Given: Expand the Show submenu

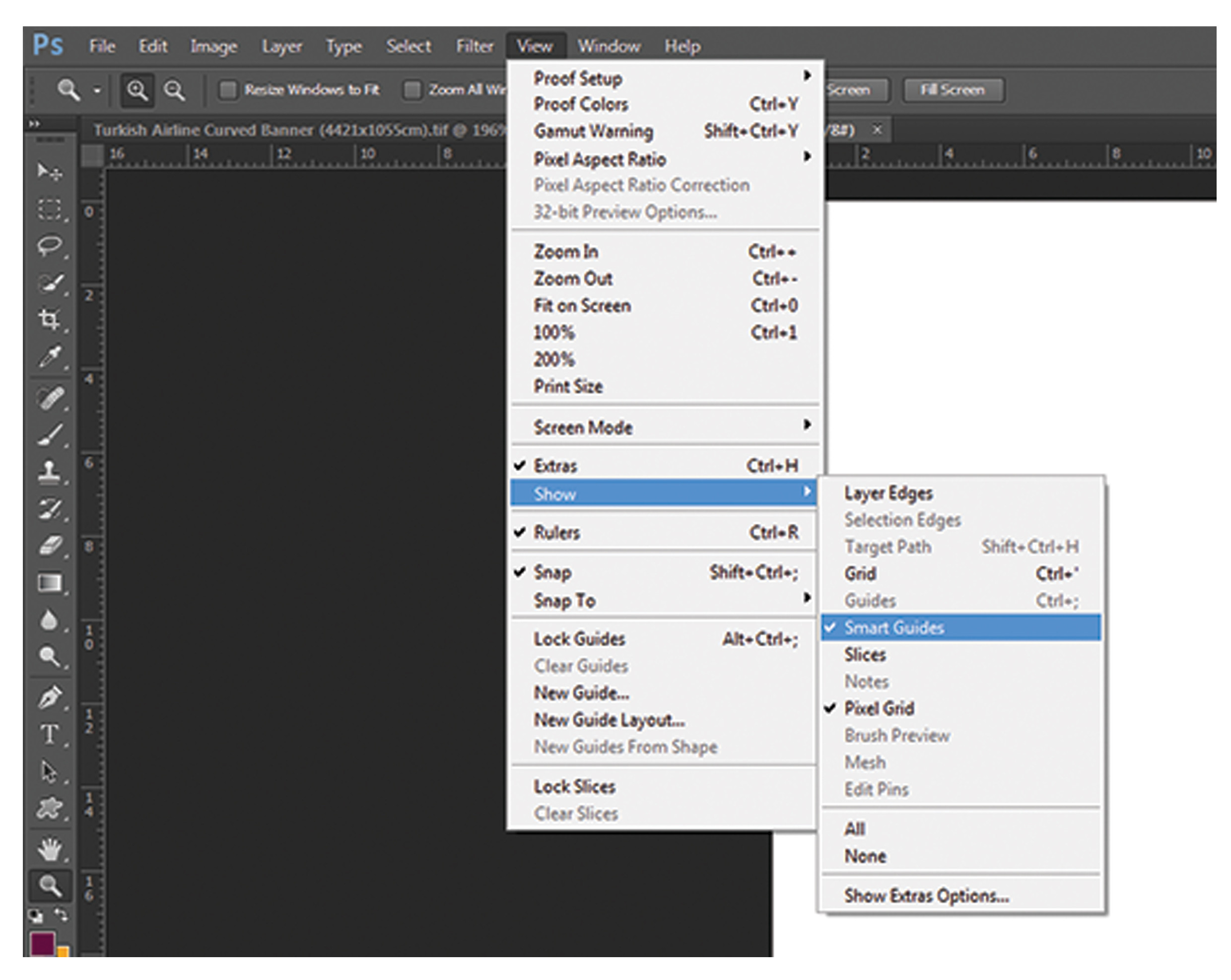Looking at the screenshot, I should pyautogui.click(x=664, y=493).
